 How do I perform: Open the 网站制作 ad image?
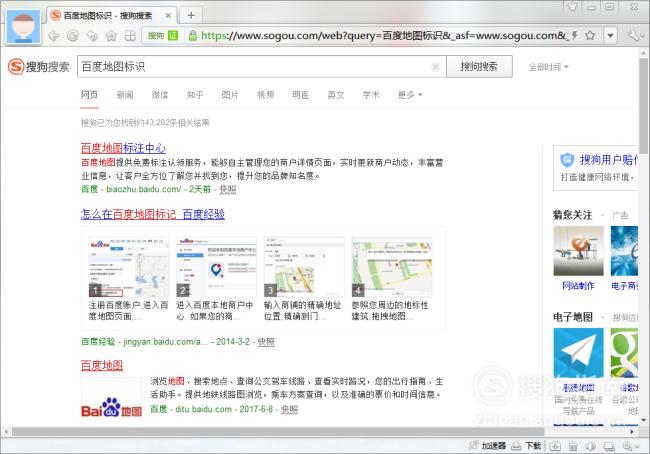578,251
